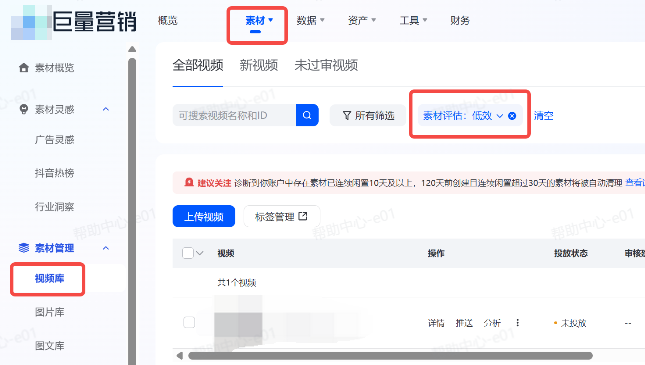Image resolution: width=645 pixels, height=365 pixels.
Task: Click the table horizontal scrollbar
Action: 390,356
